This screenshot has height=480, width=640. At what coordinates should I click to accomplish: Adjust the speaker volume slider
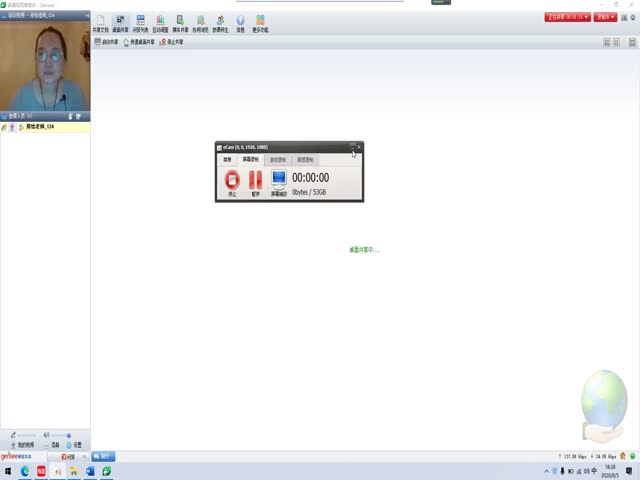click(x=60, y=435)
